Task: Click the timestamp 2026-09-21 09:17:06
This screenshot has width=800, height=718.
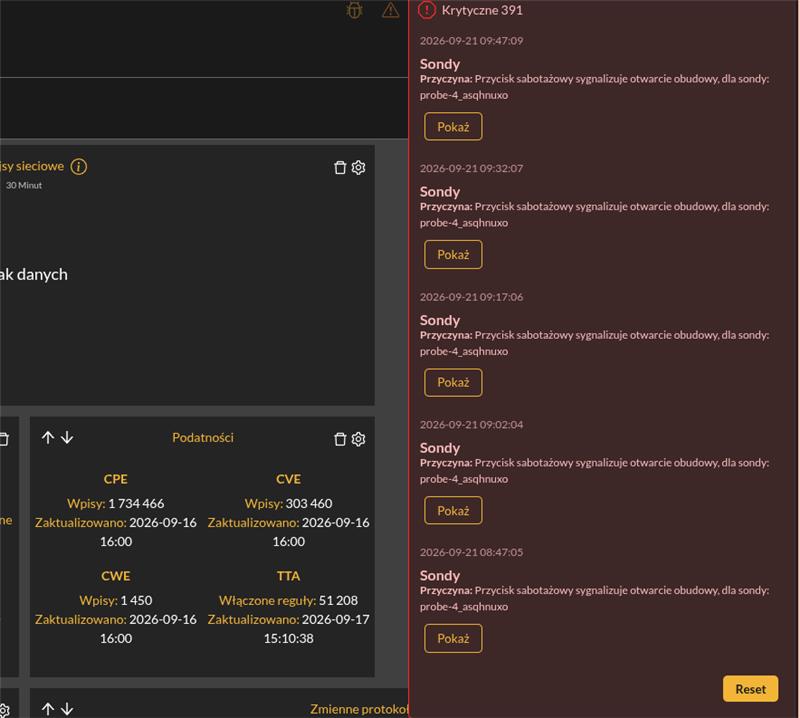Action: (471, 297)
